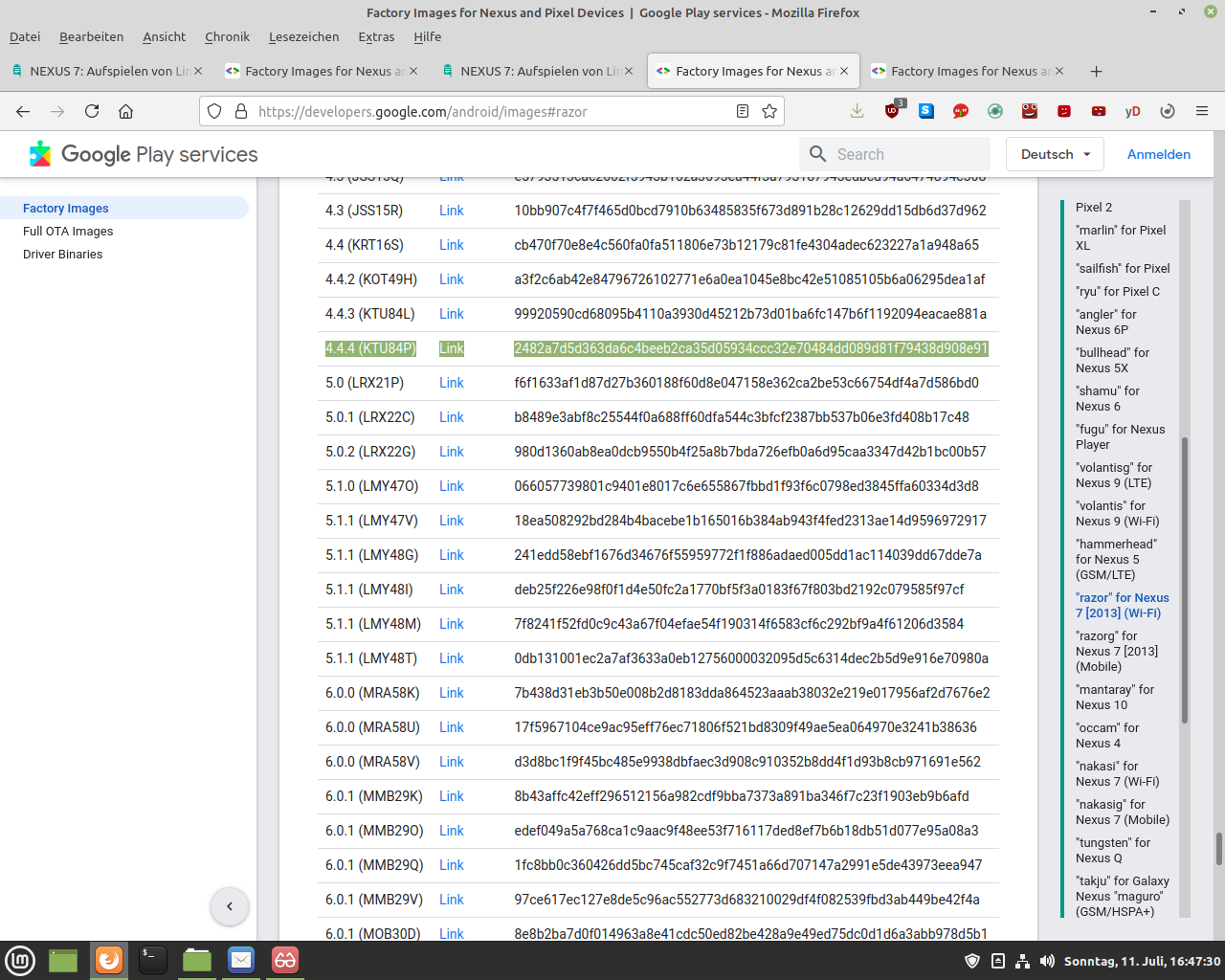Open clock showing Sonntag, 11. Juli
1225x980 pixels.
1142,961
